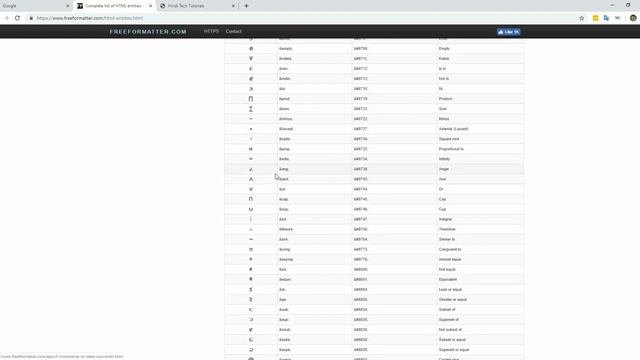Click the intersection symbol in the Cap row
The width and height of the screenshot is (640, 360).
point(251,199)
